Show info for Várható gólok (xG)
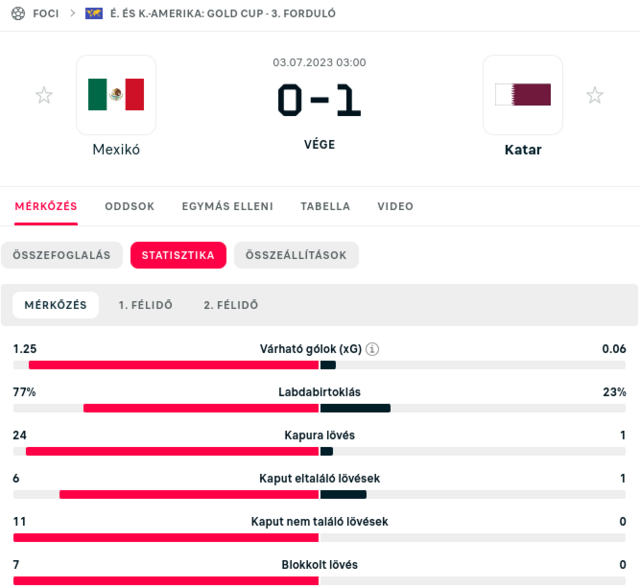 (372, 349)
